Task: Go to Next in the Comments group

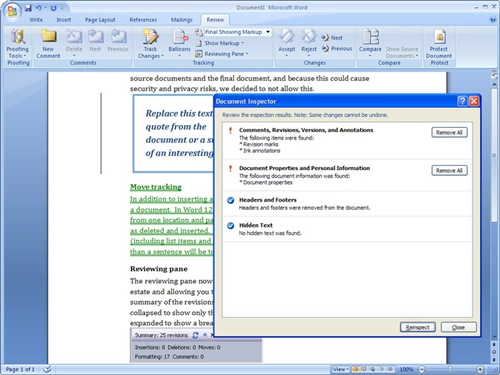Action: [x=95, y=41]
